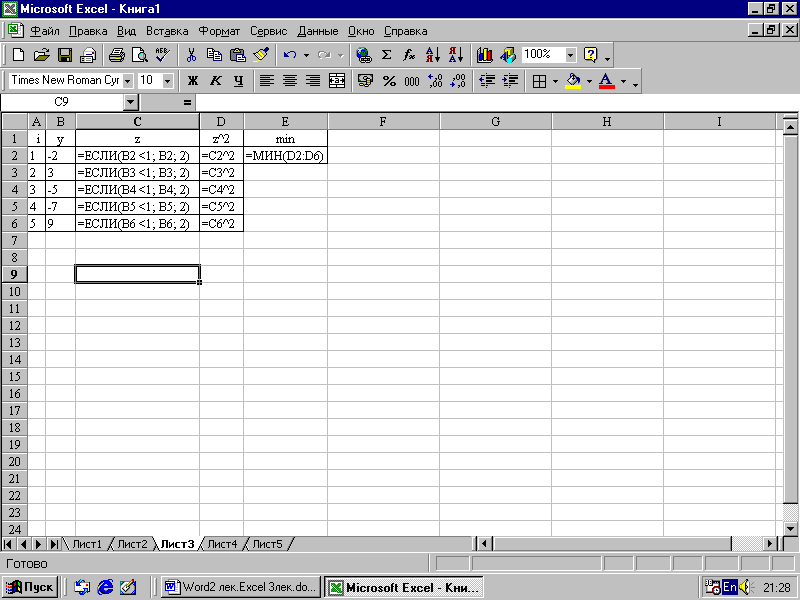The height and width of the screenshot is (600, 800).
Task: Toggle italic К formatting
Action: coord(216,81)
